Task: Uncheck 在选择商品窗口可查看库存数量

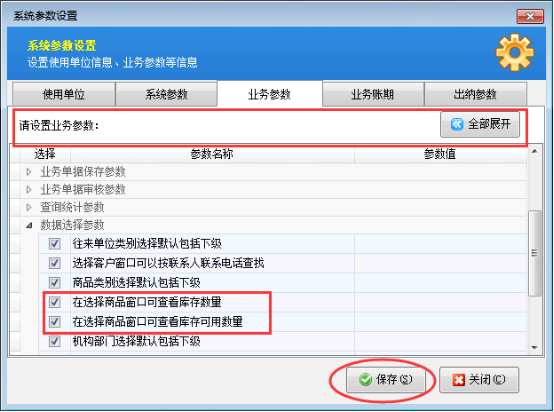Action: (x=54, y=302)
